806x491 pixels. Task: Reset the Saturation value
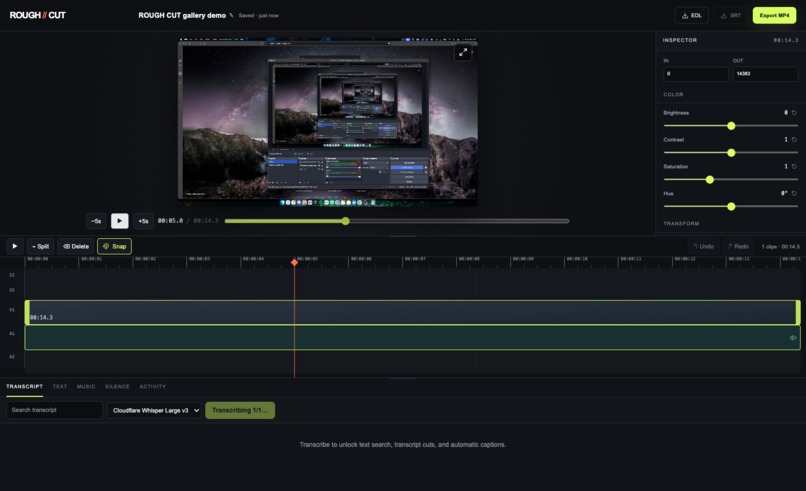[x=794, y=167]
